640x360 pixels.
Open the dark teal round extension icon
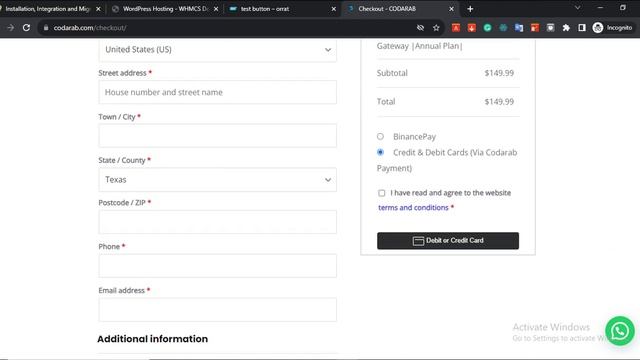tap(503, 28)
